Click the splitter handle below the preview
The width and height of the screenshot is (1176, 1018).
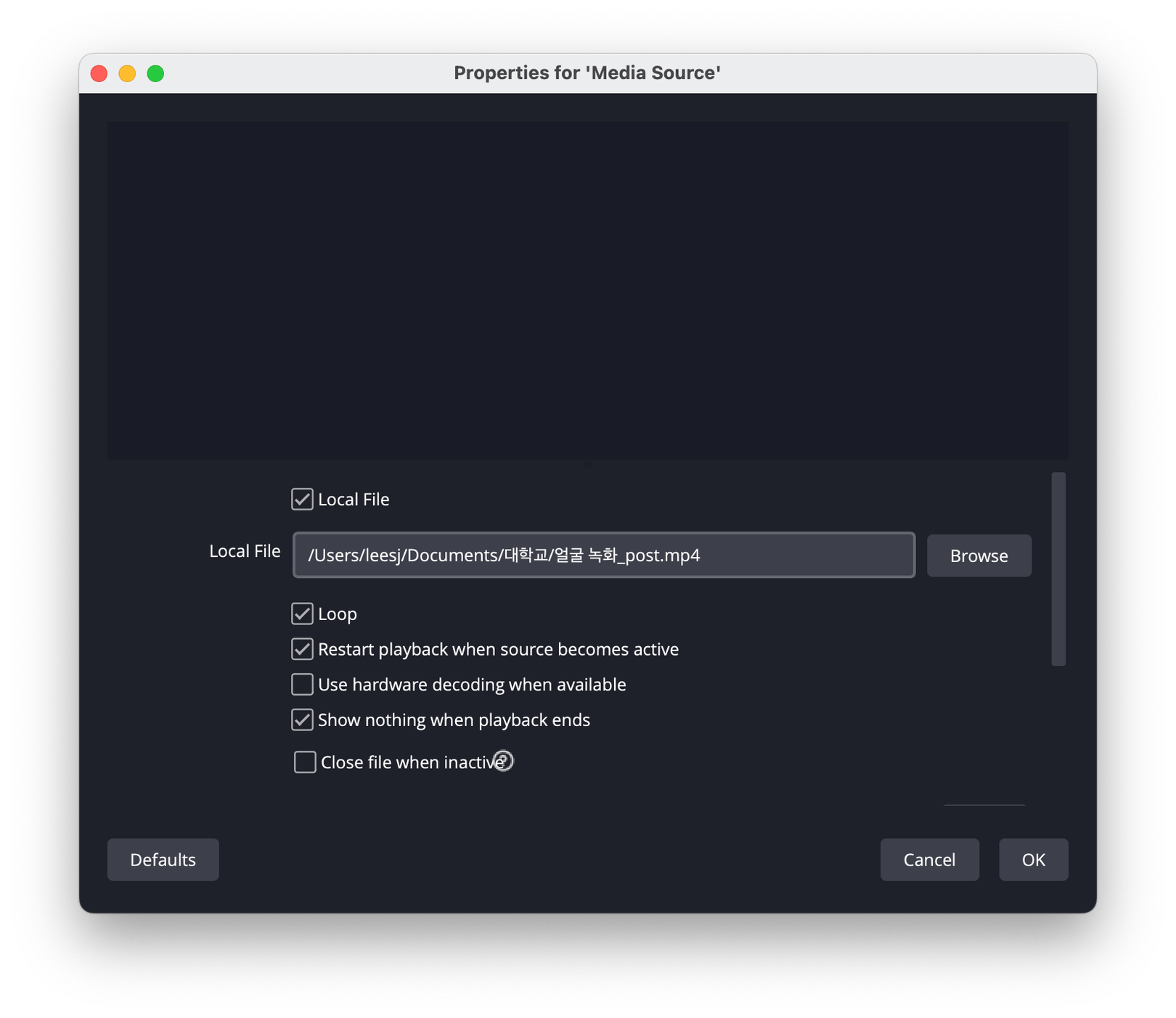587,465
